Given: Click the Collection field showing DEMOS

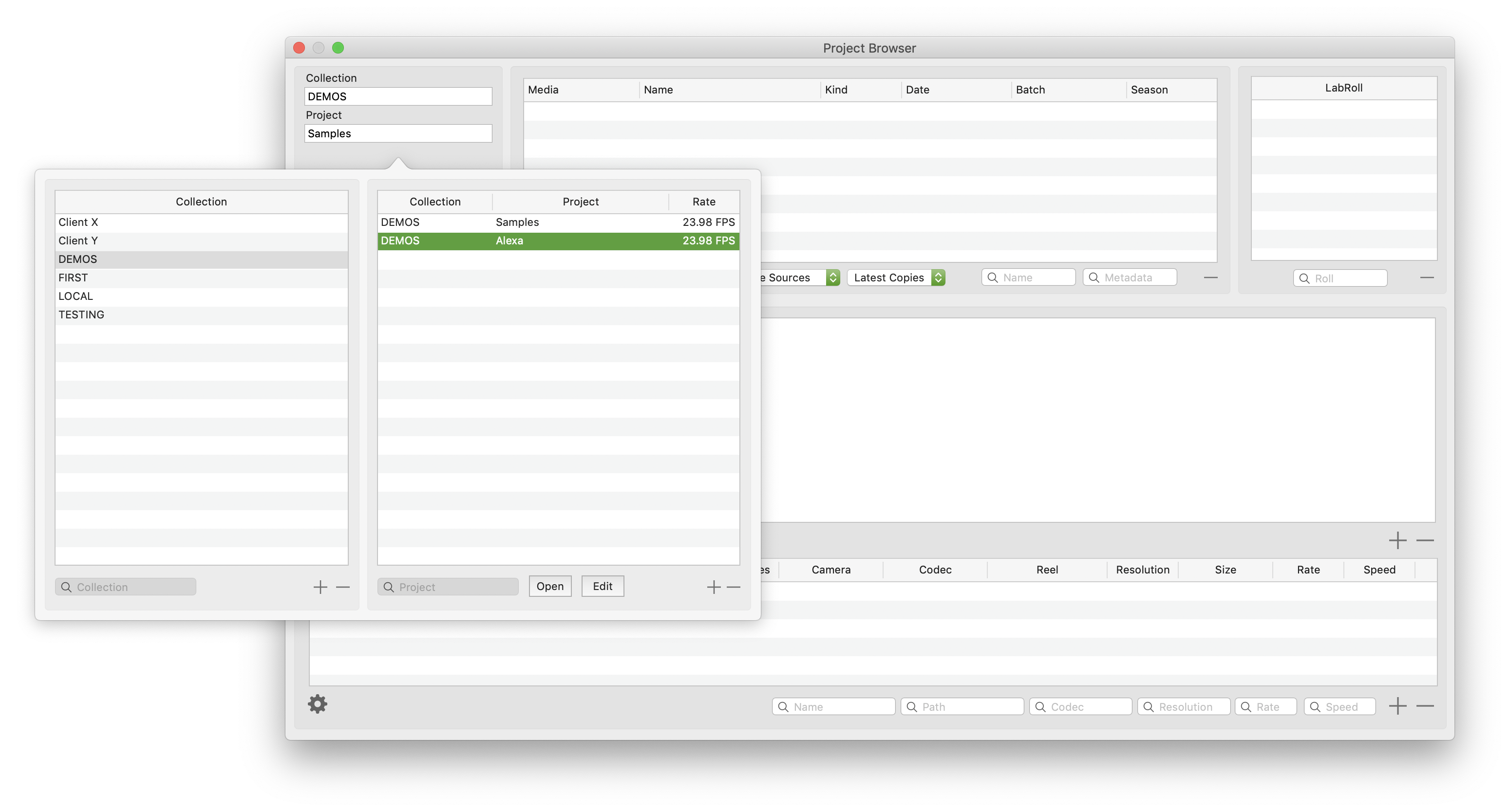Looking at the screenshot, I should pos(398,96).
